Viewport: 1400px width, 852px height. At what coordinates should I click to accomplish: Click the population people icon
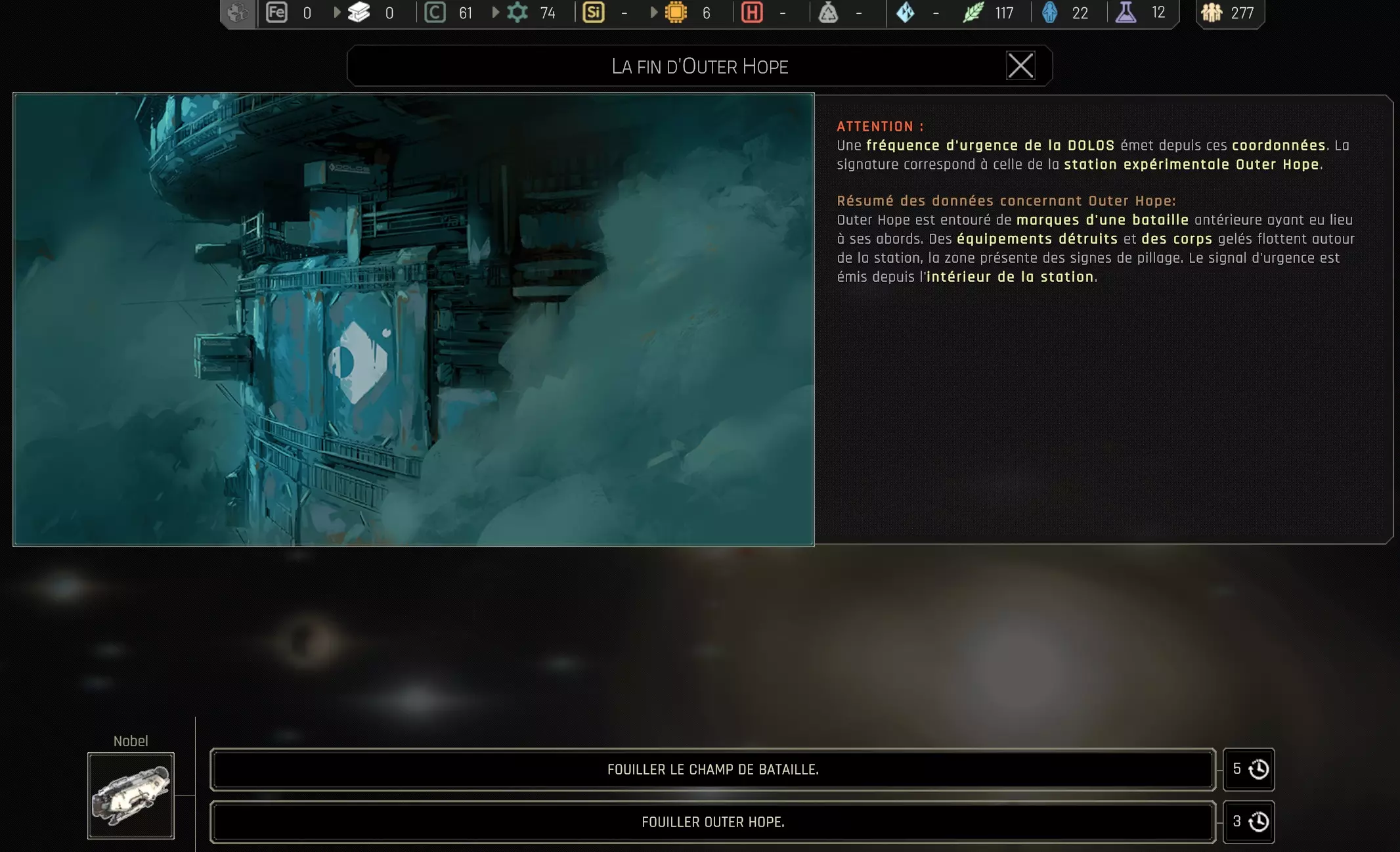coord(1212,12)
